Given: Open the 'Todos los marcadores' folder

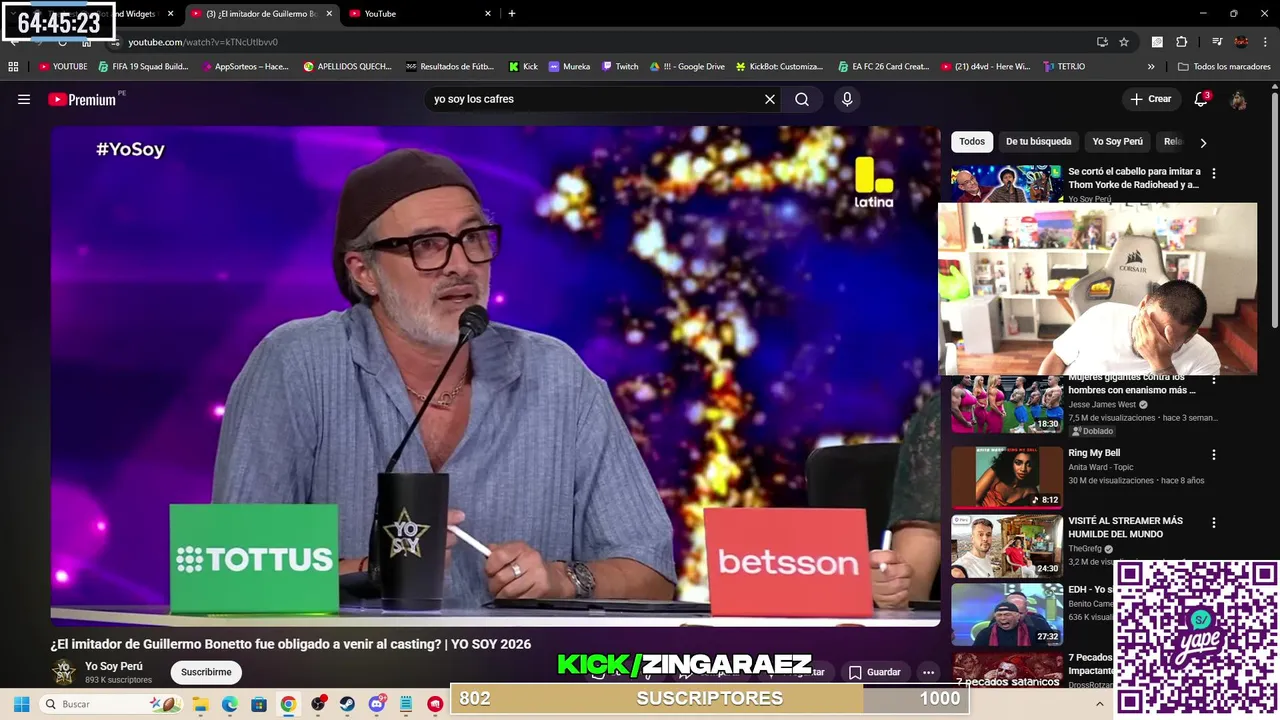Looking at the screenshot, I should coord(1224,67).
